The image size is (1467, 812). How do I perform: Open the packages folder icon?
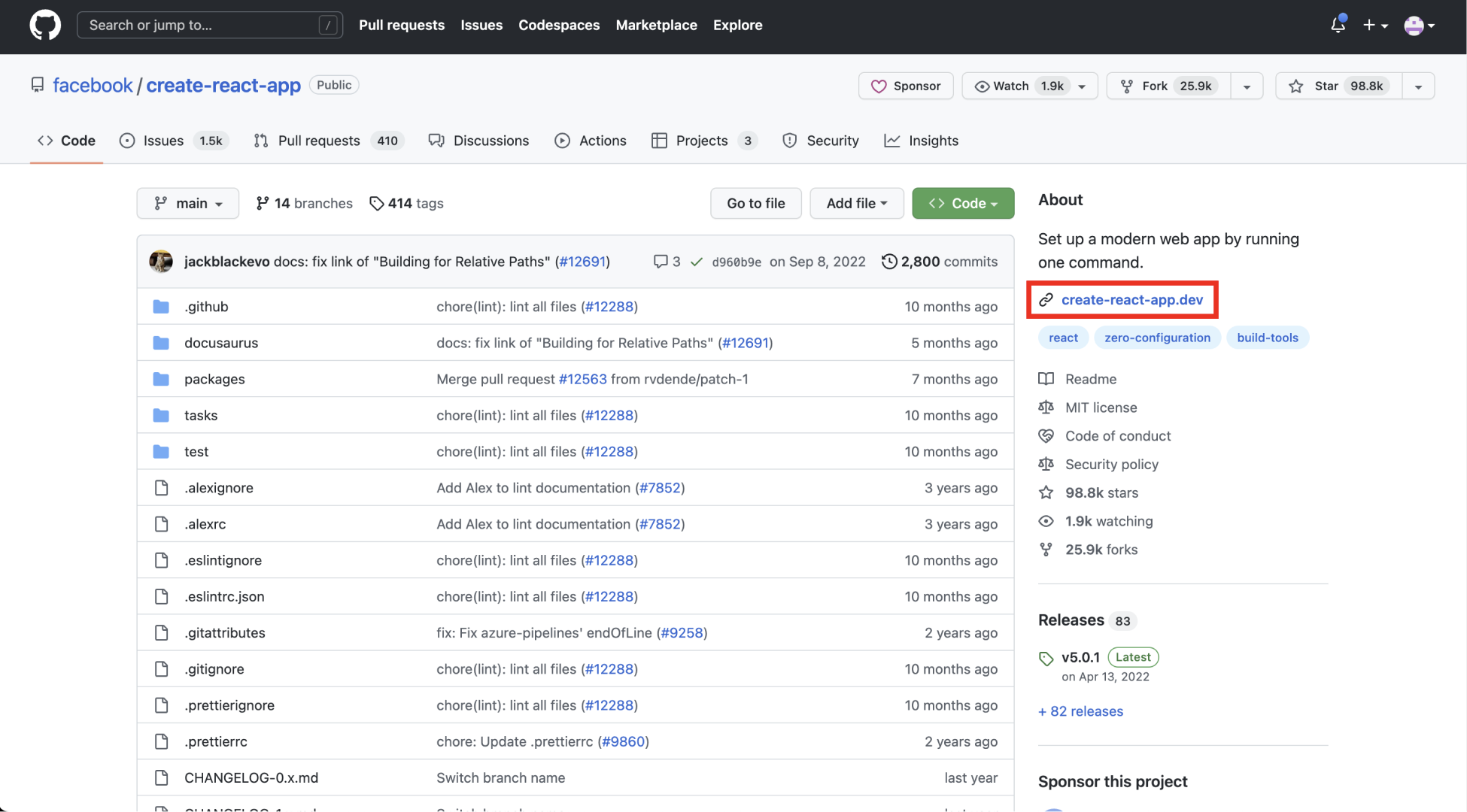tap(161, 379)
